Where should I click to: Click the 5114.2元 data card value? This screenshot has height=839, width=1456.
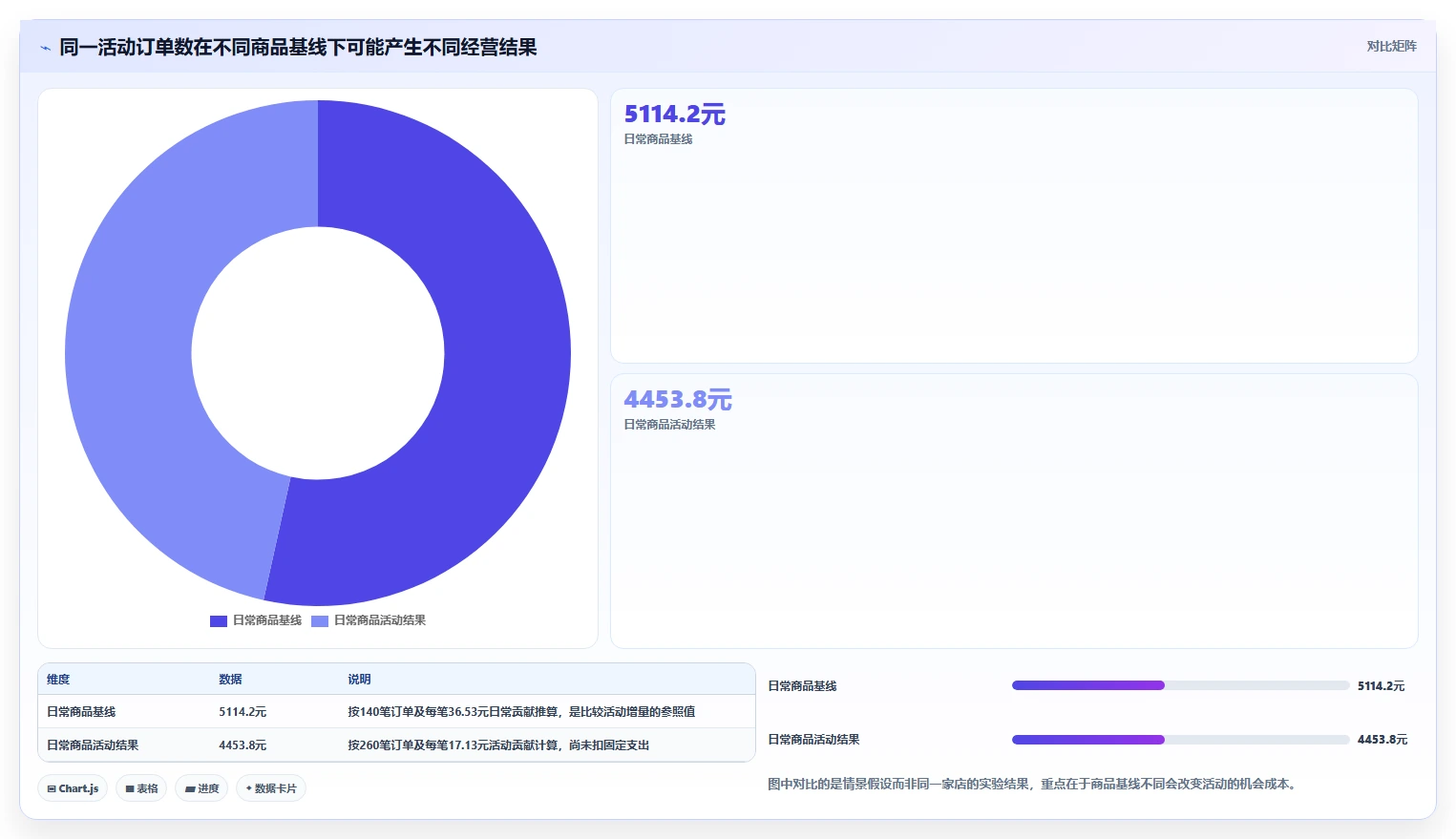click(675, 115)
